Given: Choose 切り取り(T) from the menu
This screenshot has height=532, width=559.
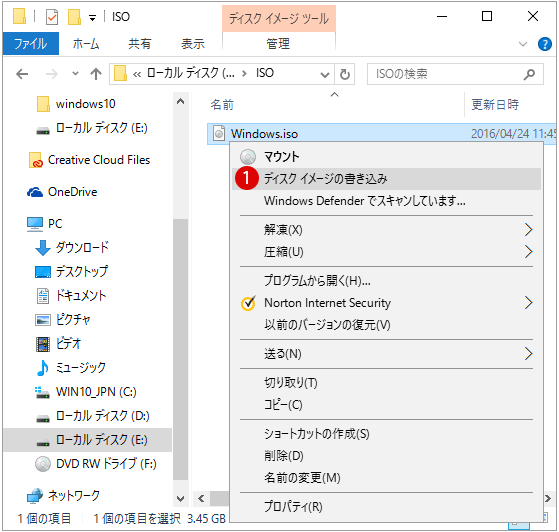Looking at the screenshot, I should click(386, 383).
